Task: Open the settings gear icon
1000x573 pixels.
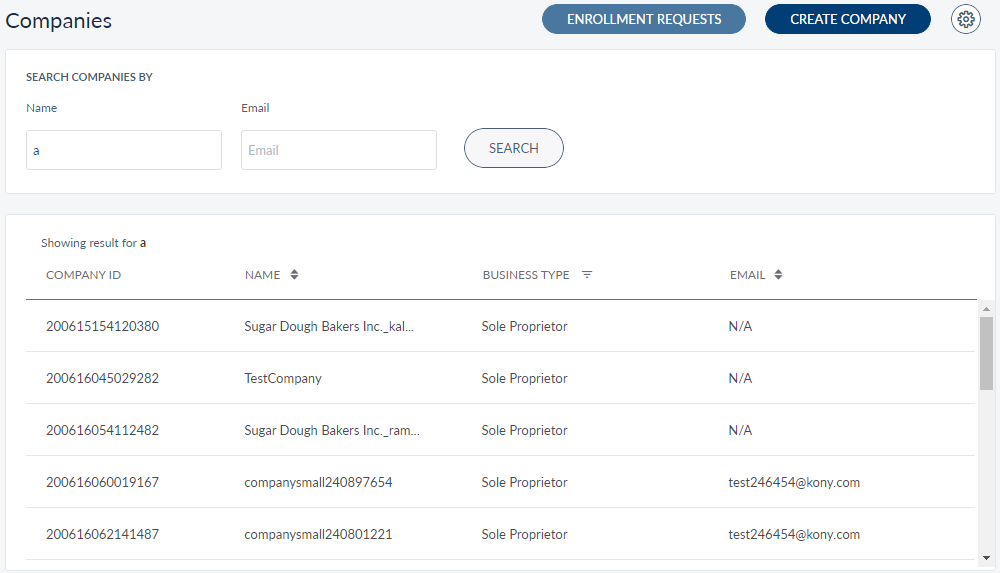Action: (x=965, y=19)
